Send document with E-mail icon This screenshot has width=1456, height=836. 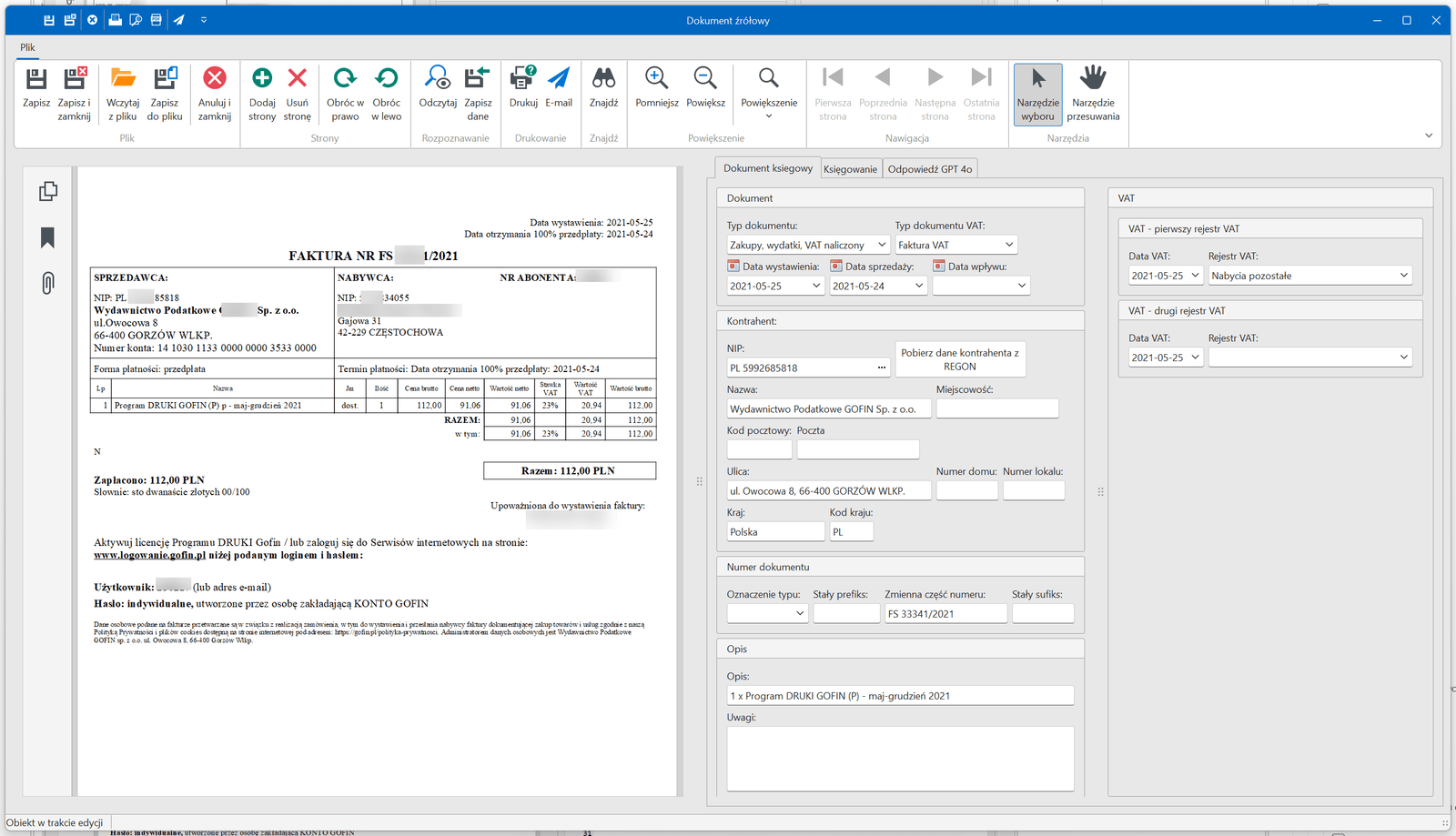coord(559,79)
